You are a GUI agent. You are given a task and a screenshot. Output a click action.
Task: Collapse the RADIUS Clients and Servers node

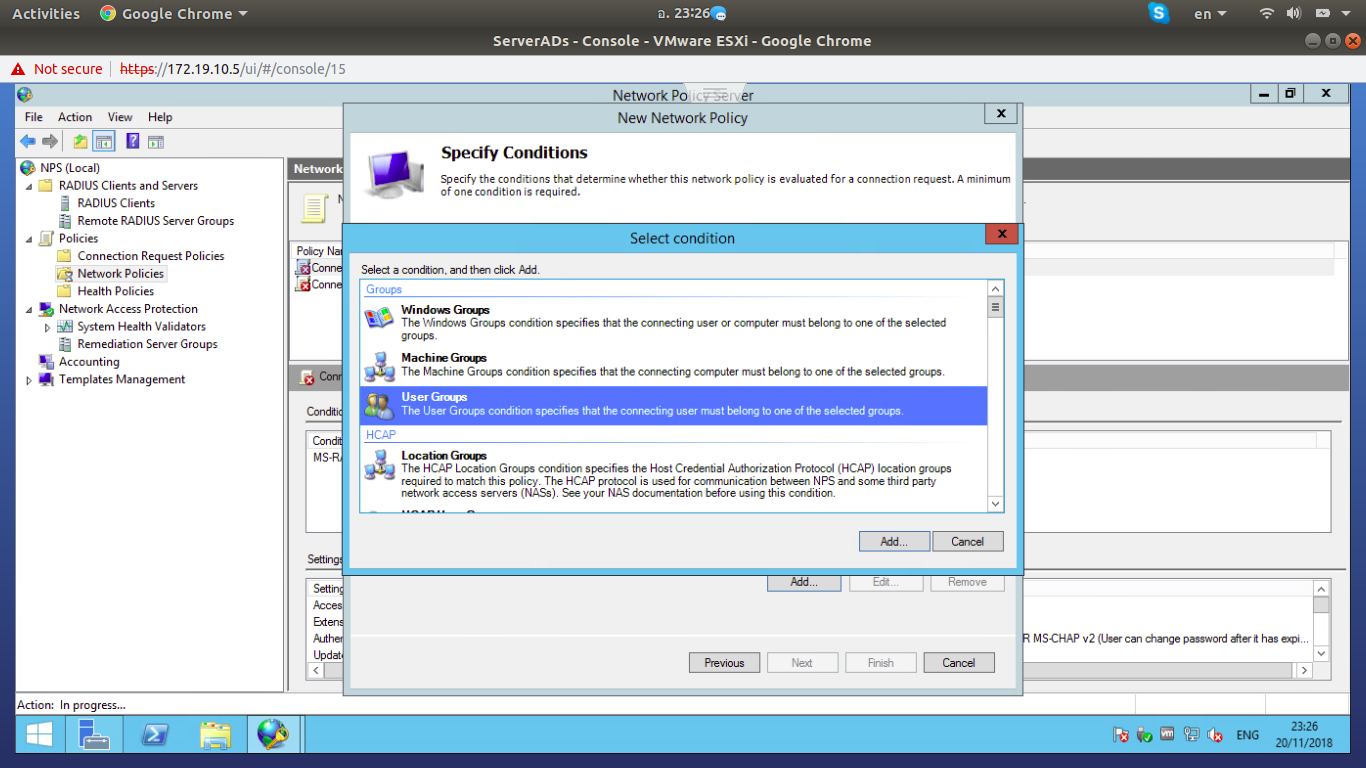click(28, 186)
